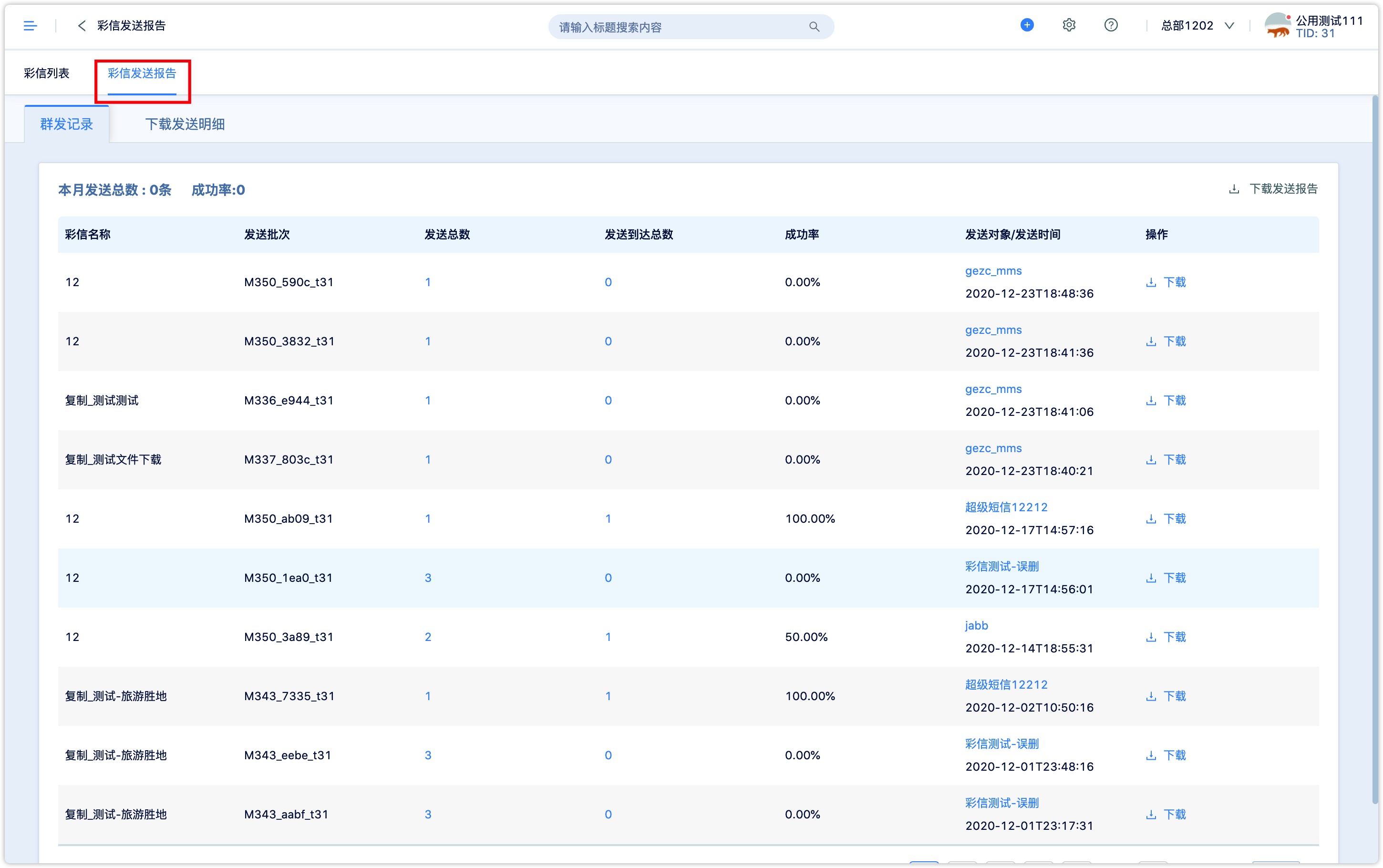1383x868 pixels.
Task: Toggle the hamburger sidebar menu icon
Action: [x=30, y=26]
